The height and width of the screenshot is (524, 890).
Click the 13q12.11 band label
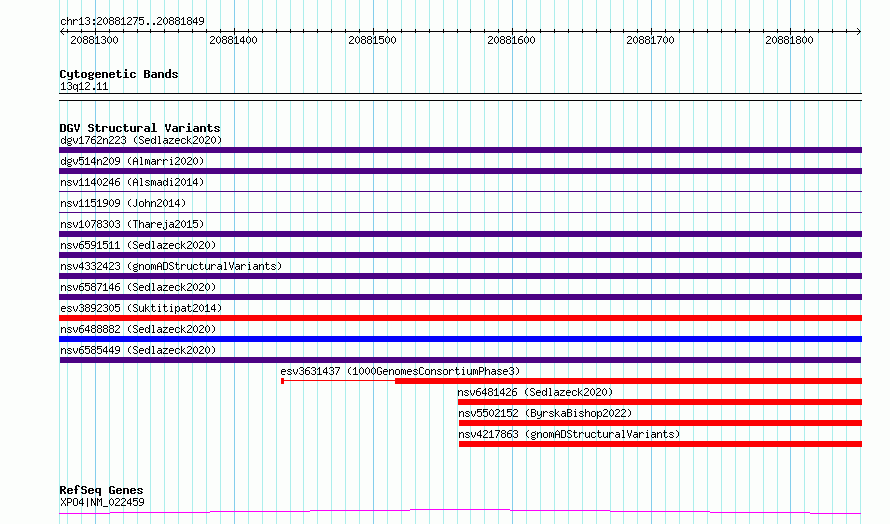[84, 86]
